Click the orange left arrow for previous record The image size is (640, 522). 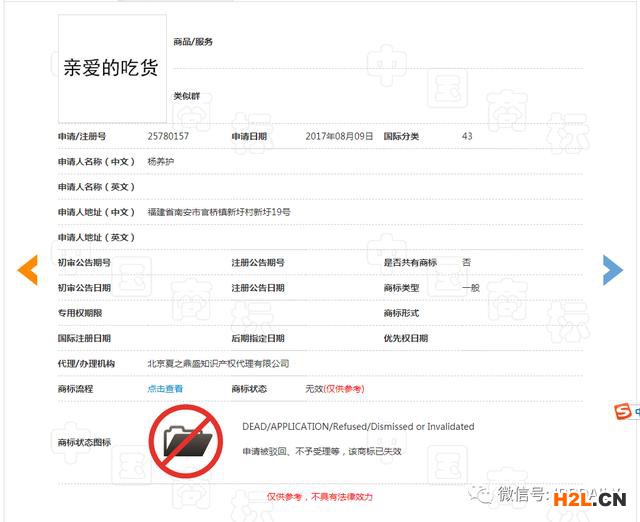click(28, 270)
